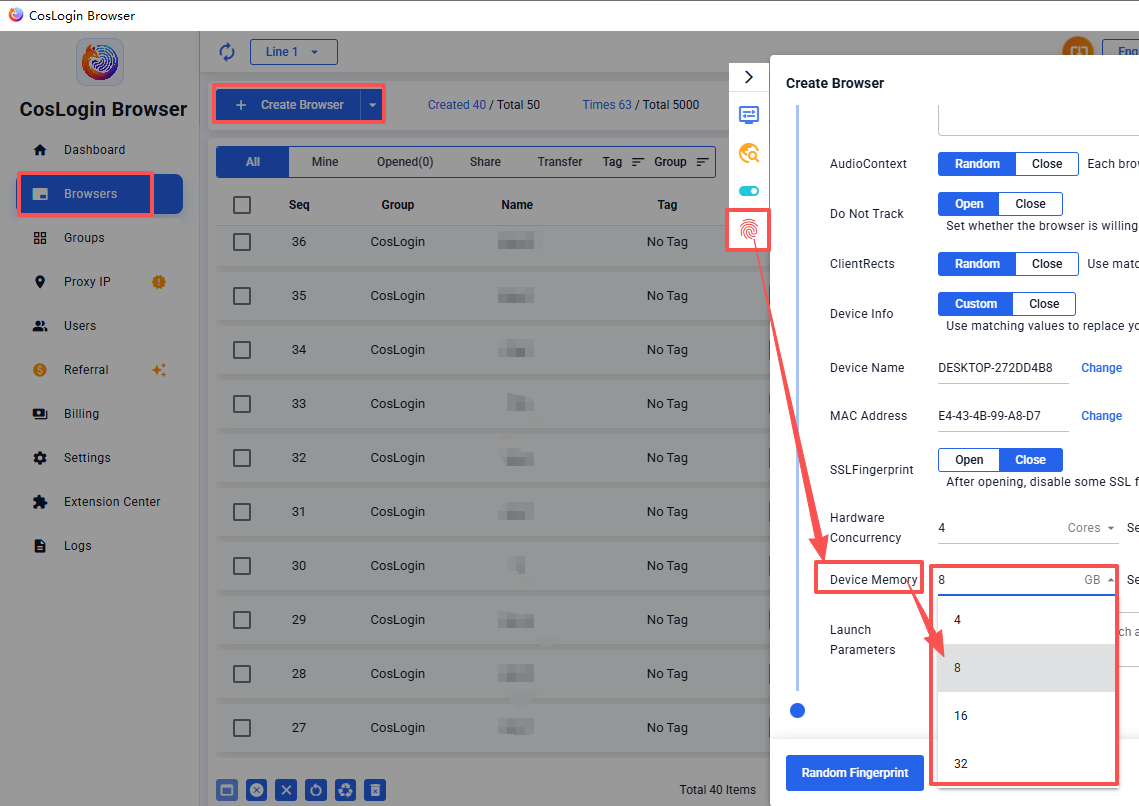Viewport: 1139px width, 806px height.
Task: Check the box for row 36
Action: coord(242,242)
